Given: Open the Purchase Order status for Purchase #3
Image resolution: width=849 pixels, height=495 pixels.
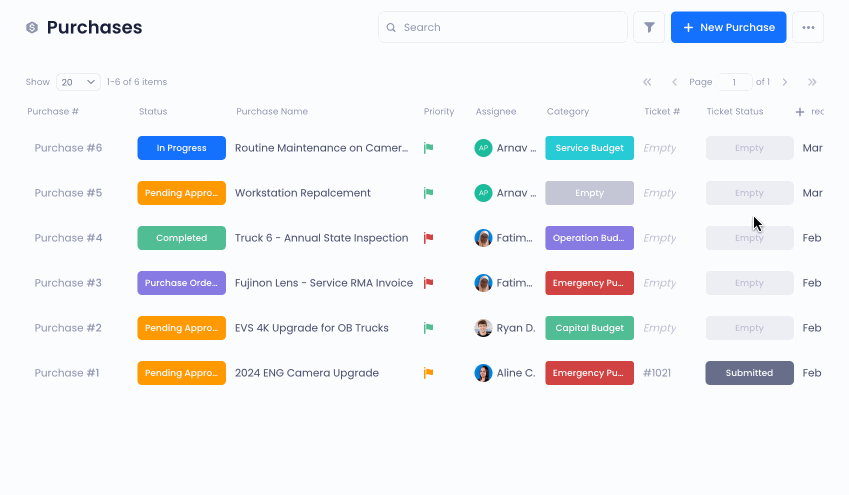Looking at the screenshot, I should click(181, 283).
